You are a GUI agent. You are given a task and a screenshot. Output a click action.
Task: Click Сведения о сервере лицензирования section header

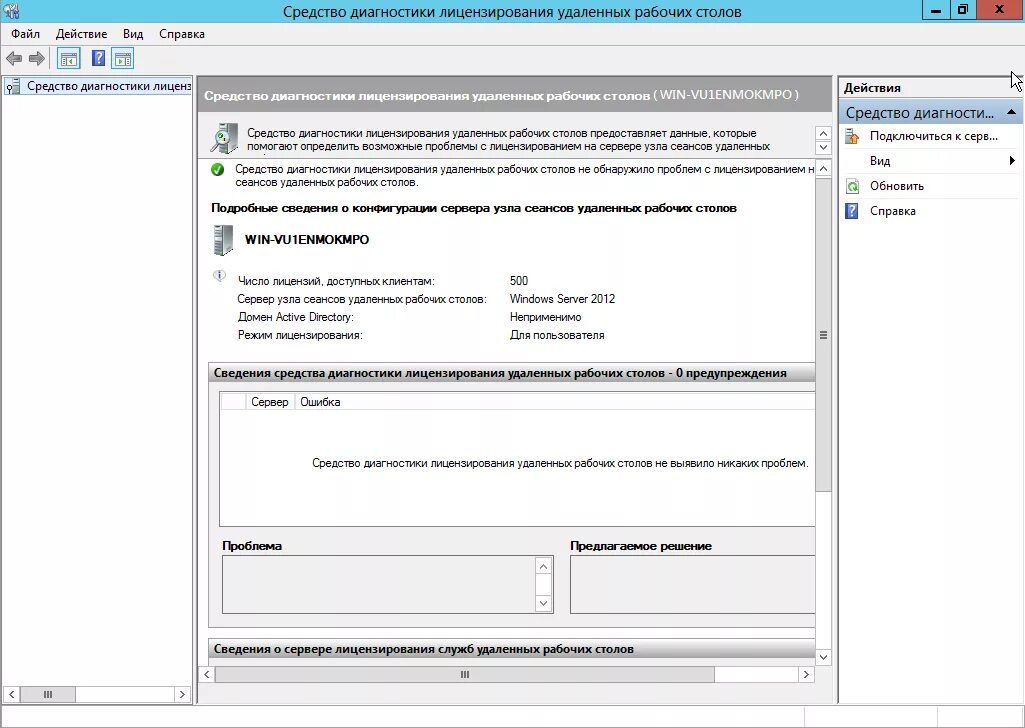pos(511,649)
